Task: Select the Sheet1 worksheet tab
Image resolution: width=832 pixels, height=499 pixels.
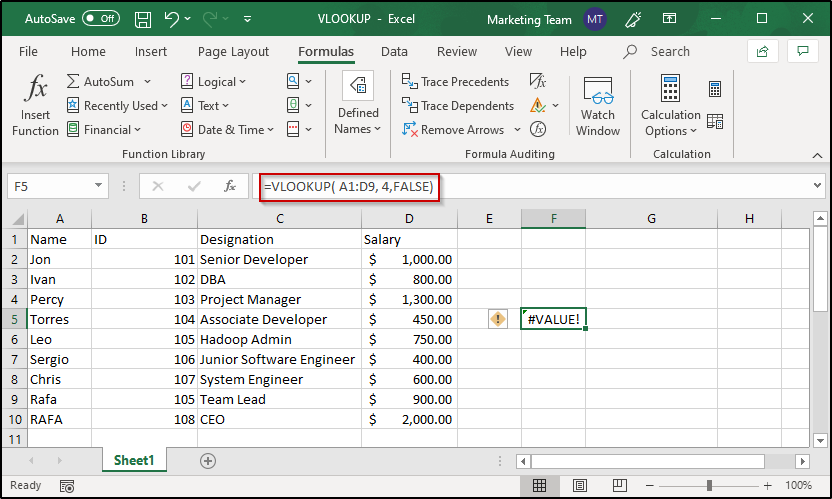Action: pos(134,460)
